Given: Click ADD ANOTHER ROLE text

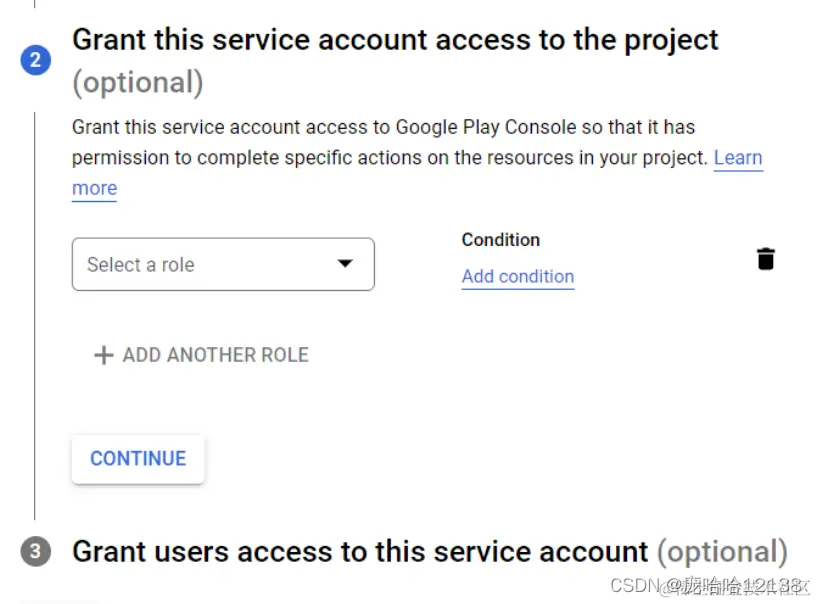Looking at the screenshot, I should point(215,355).
